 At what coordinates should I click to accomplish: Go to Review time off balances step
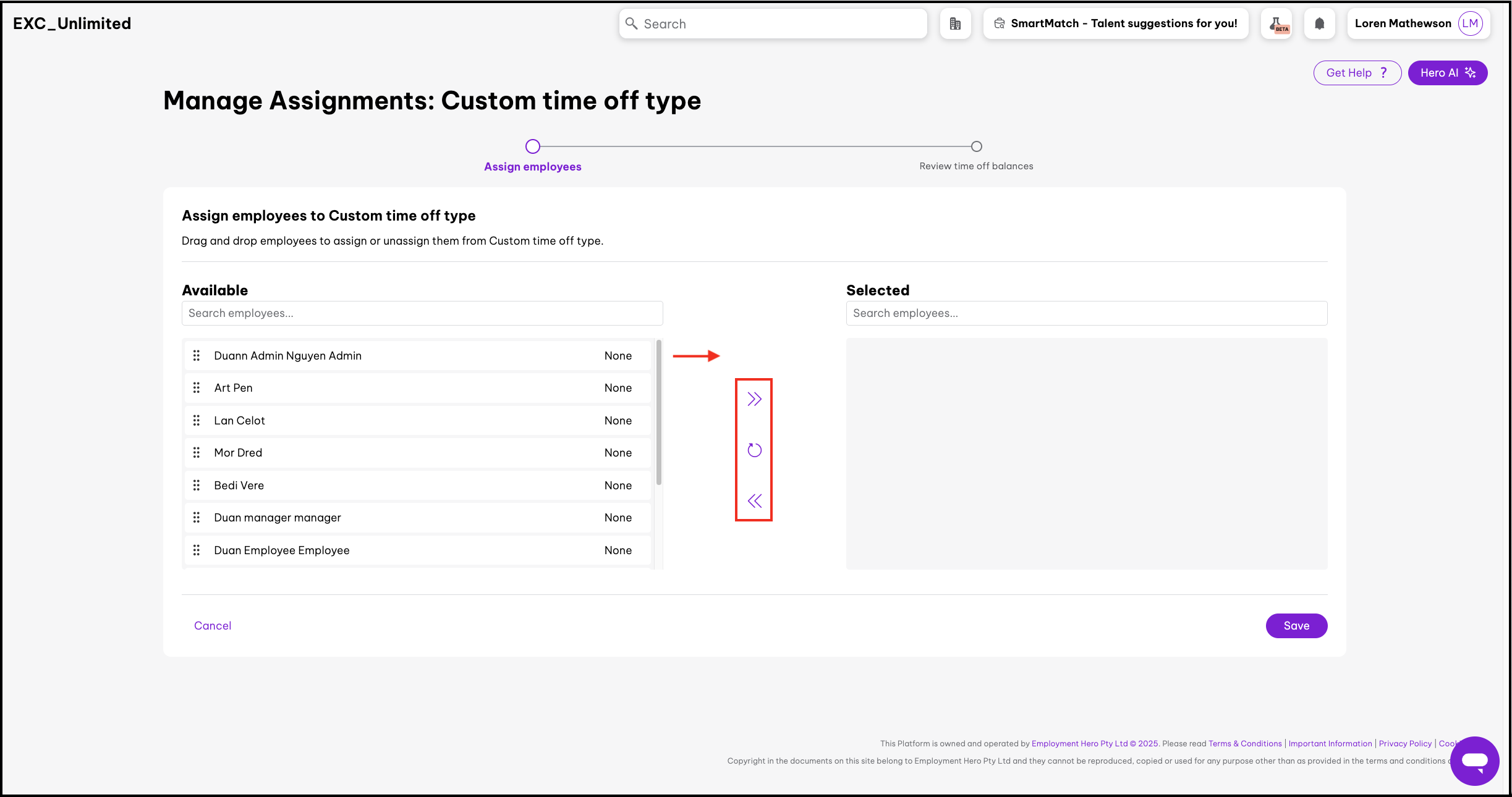pyautogui.click(x=976, y=146)
